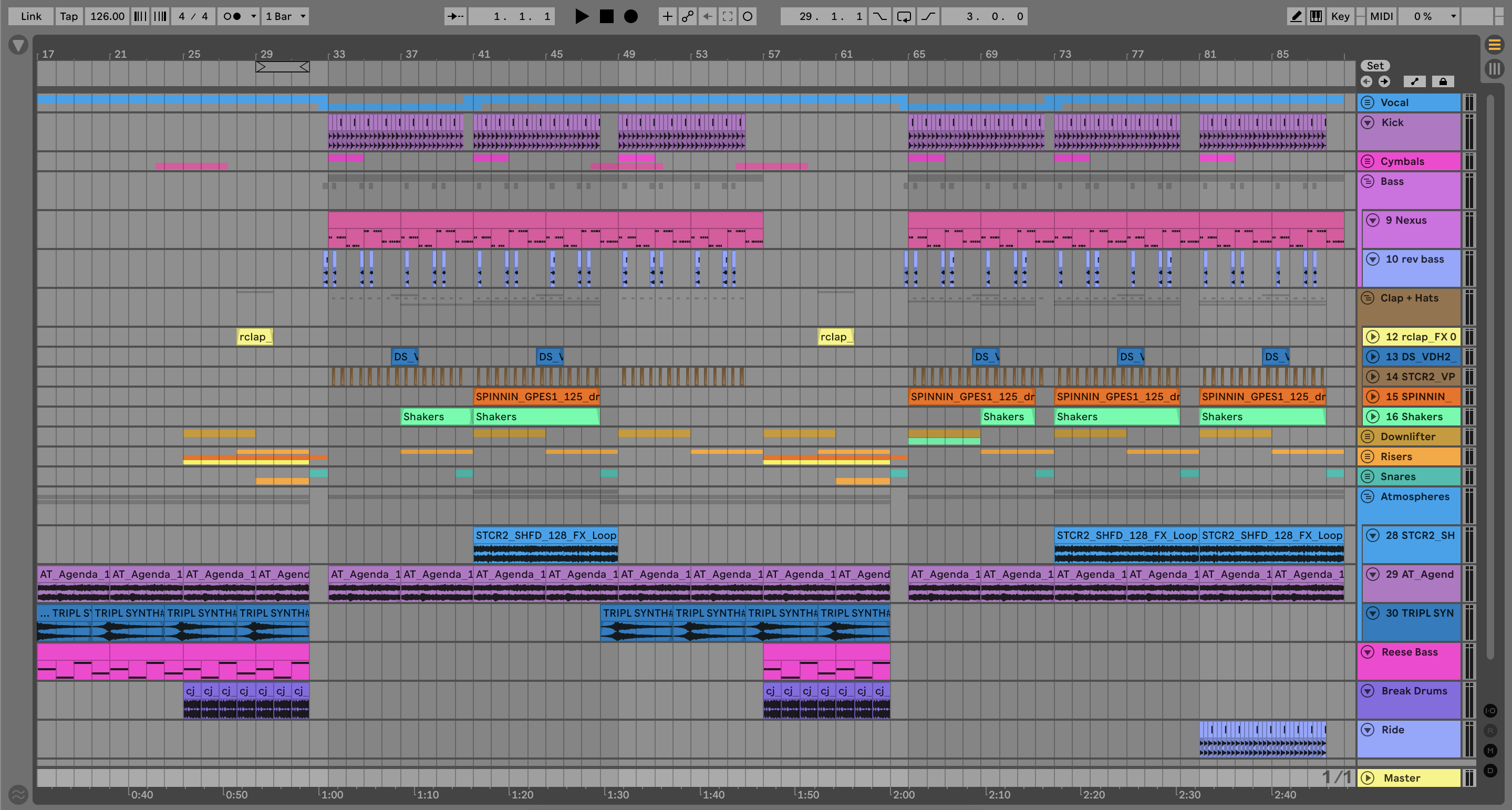Toggle the Draw Mode pencil

1296,16
